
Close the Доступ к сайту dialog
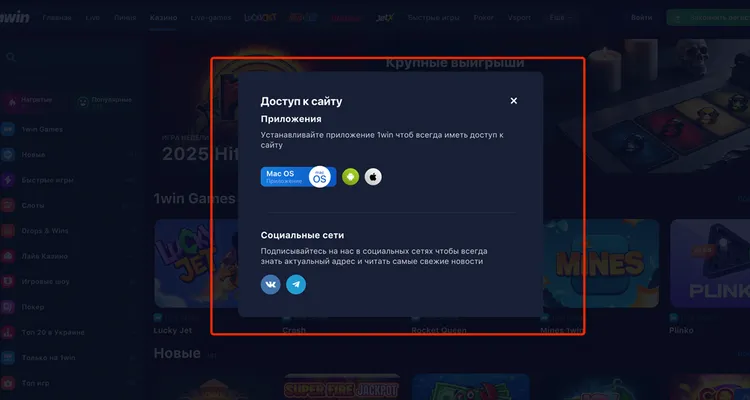514,101
